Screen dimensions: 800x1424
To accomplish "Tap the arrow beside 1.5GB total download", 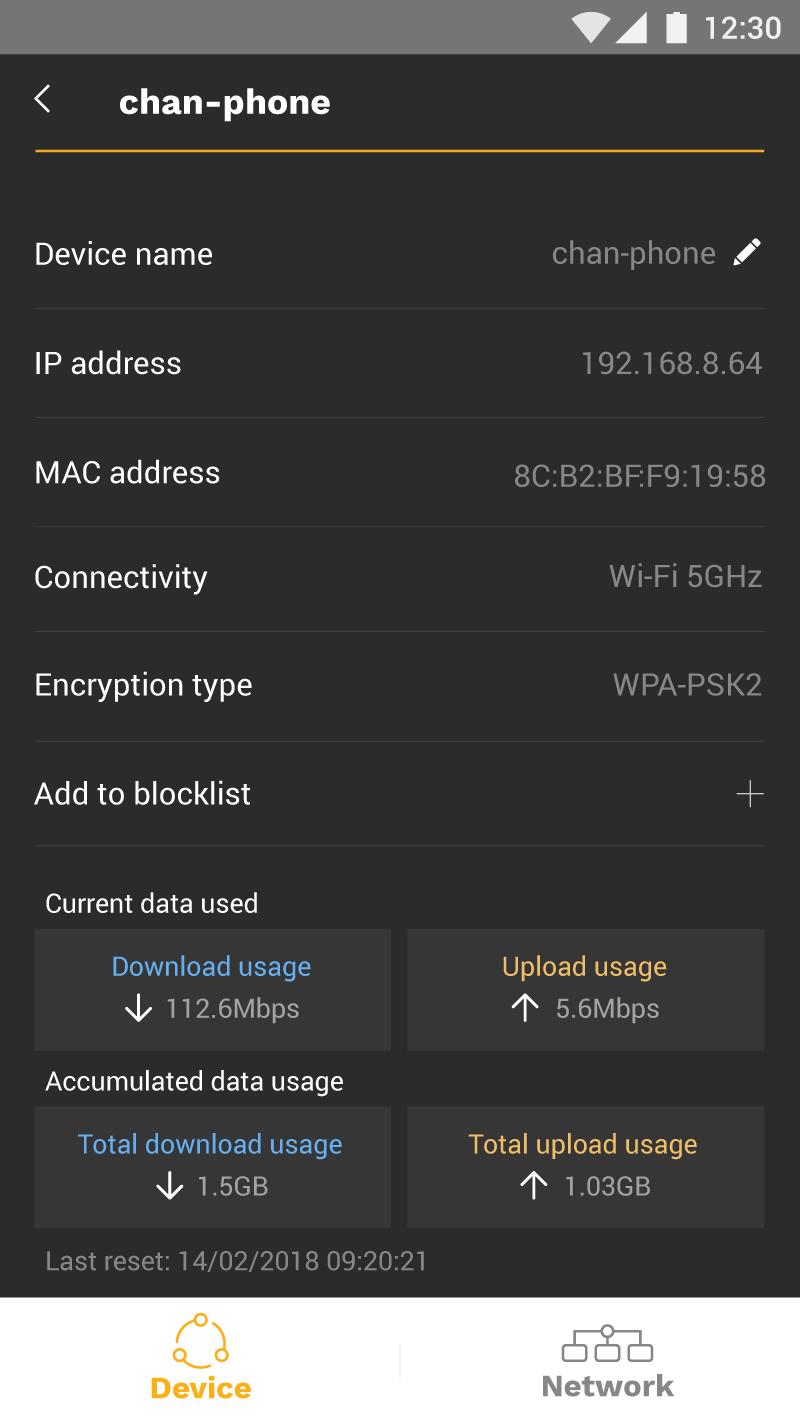I will pyautogui.click(x=170, y=1187).
